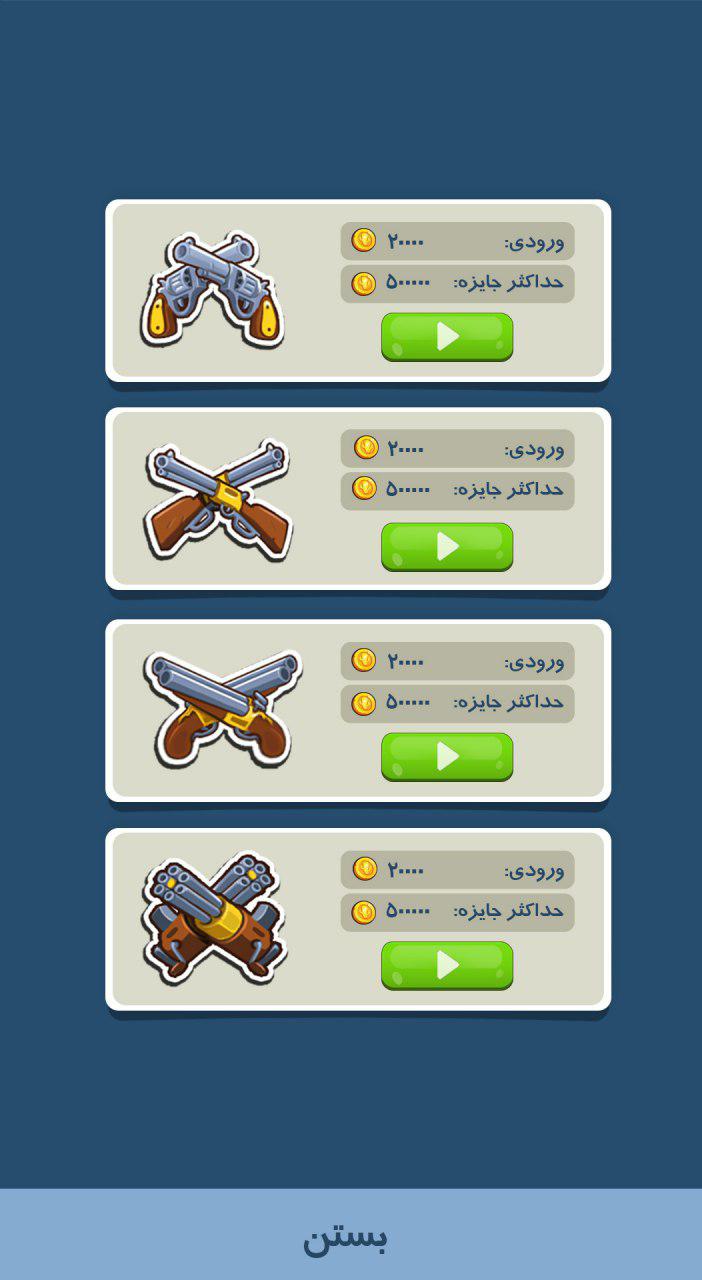This screenshot has width=702, height=1280.
Task: Click the entry fee coin in revolvers card
Action: pyautogui.click(x=364, y=240)
